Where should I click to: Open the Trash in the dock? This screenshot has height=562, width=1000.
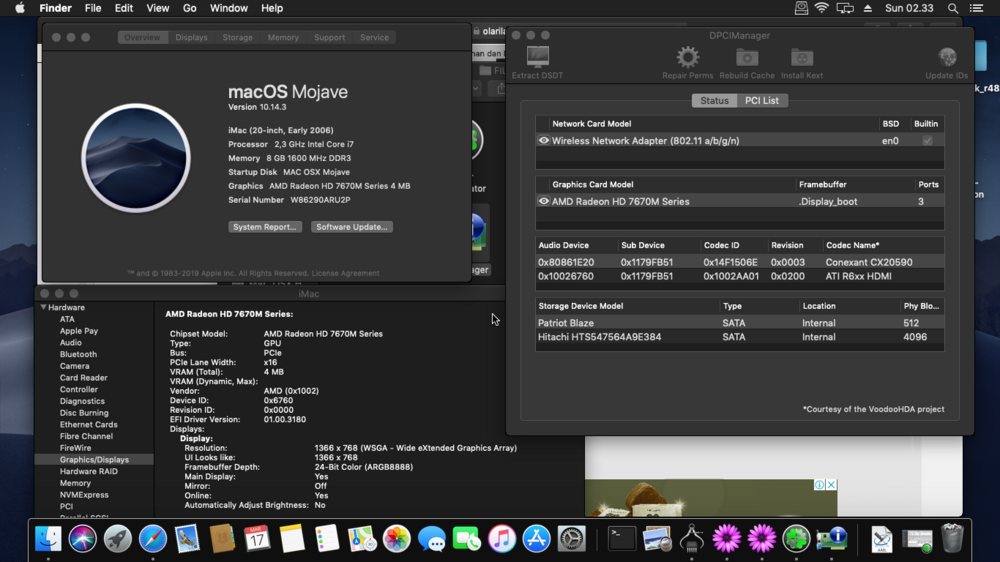click(x=952, y=539)
